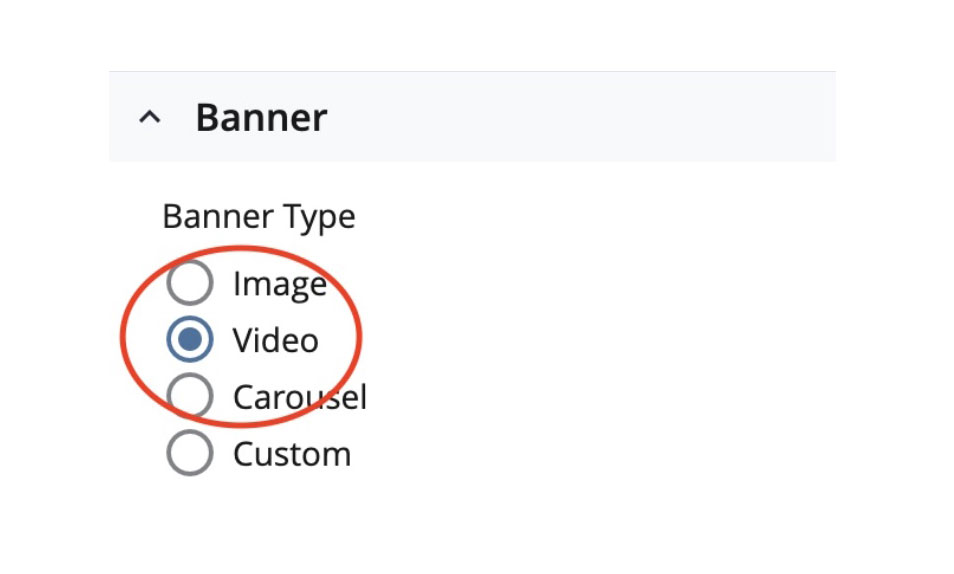954x574 pixels.
Task: Click blank right side of Banner header bar
Action: tap(600, 118)
